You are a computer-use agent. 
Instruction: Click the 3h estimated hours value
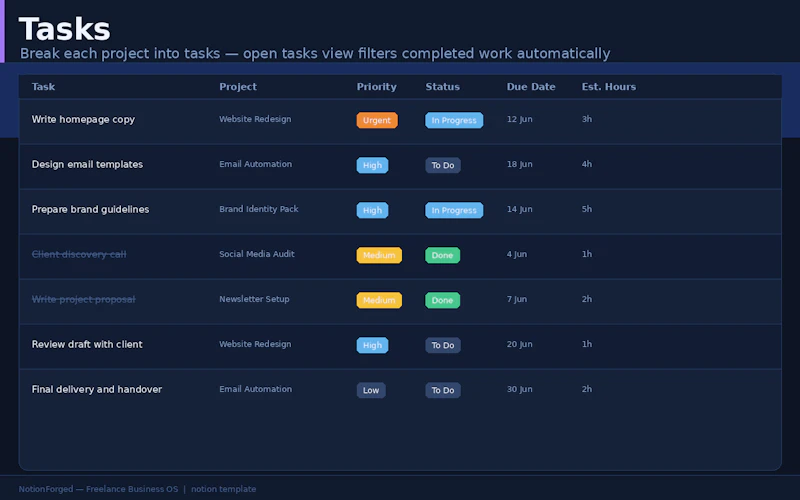pos(587,119)
